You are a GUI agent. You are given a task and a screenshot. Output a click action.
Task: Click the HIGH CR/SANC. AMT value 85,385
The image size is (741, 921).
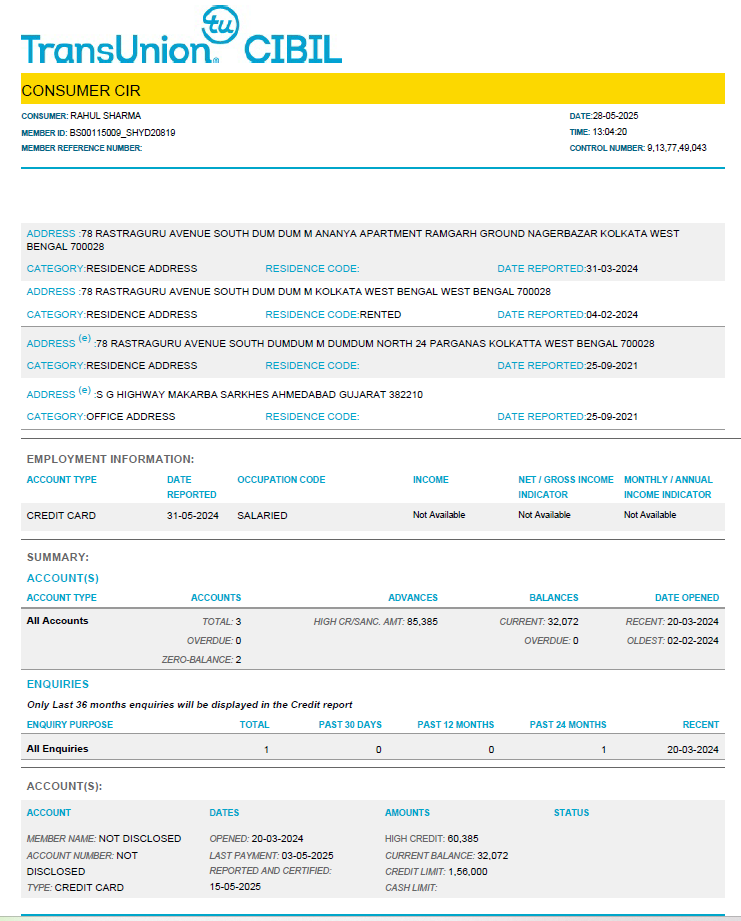418,621
